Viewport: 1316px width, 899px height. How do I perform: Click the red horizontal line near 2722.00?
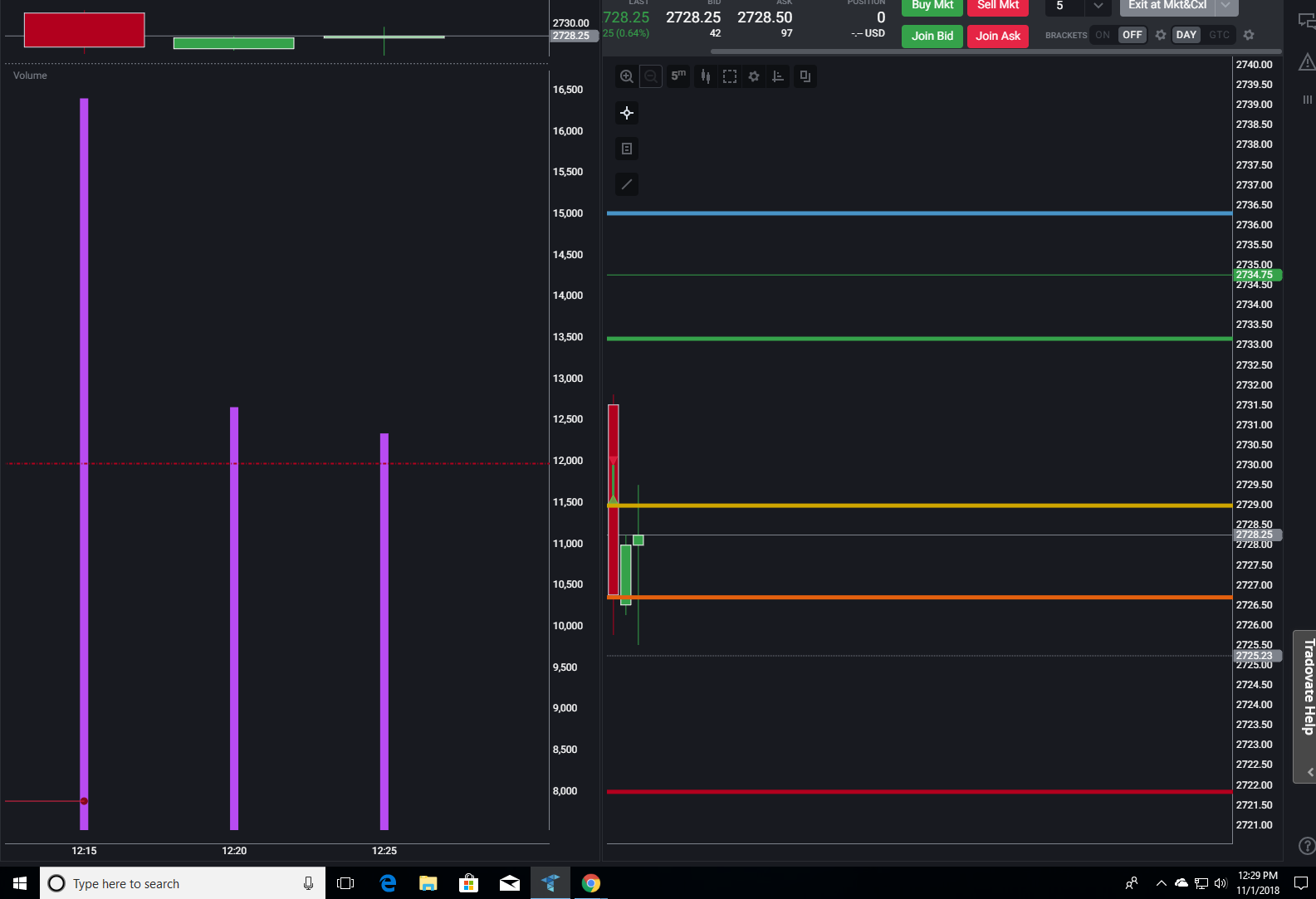pos(919,792)
